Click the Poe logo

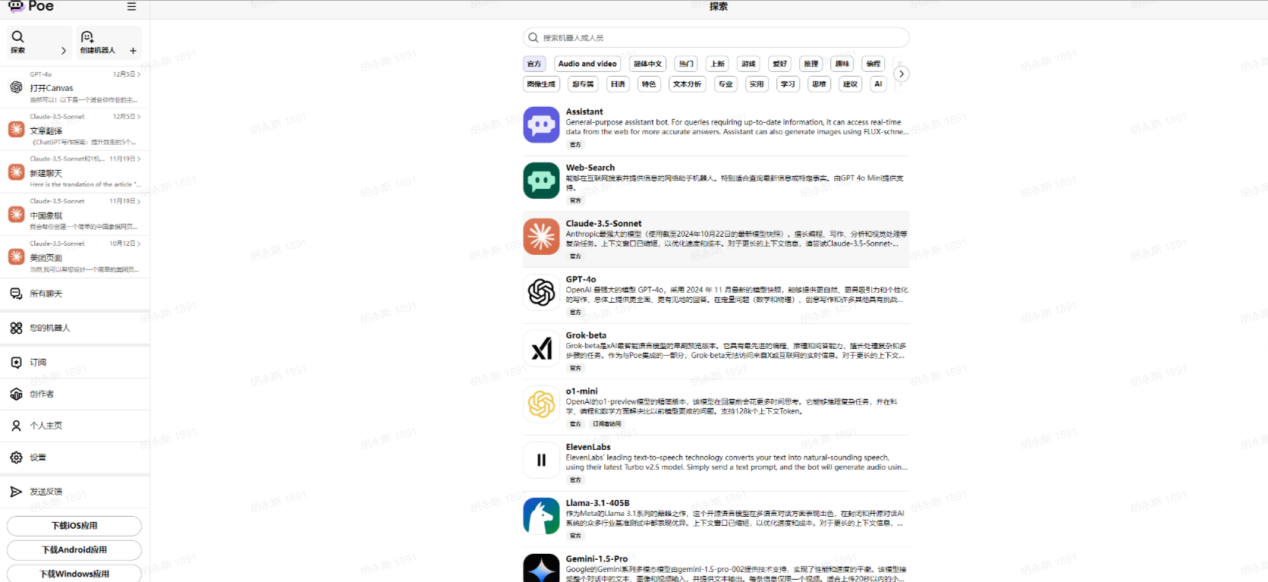(29, 6)
